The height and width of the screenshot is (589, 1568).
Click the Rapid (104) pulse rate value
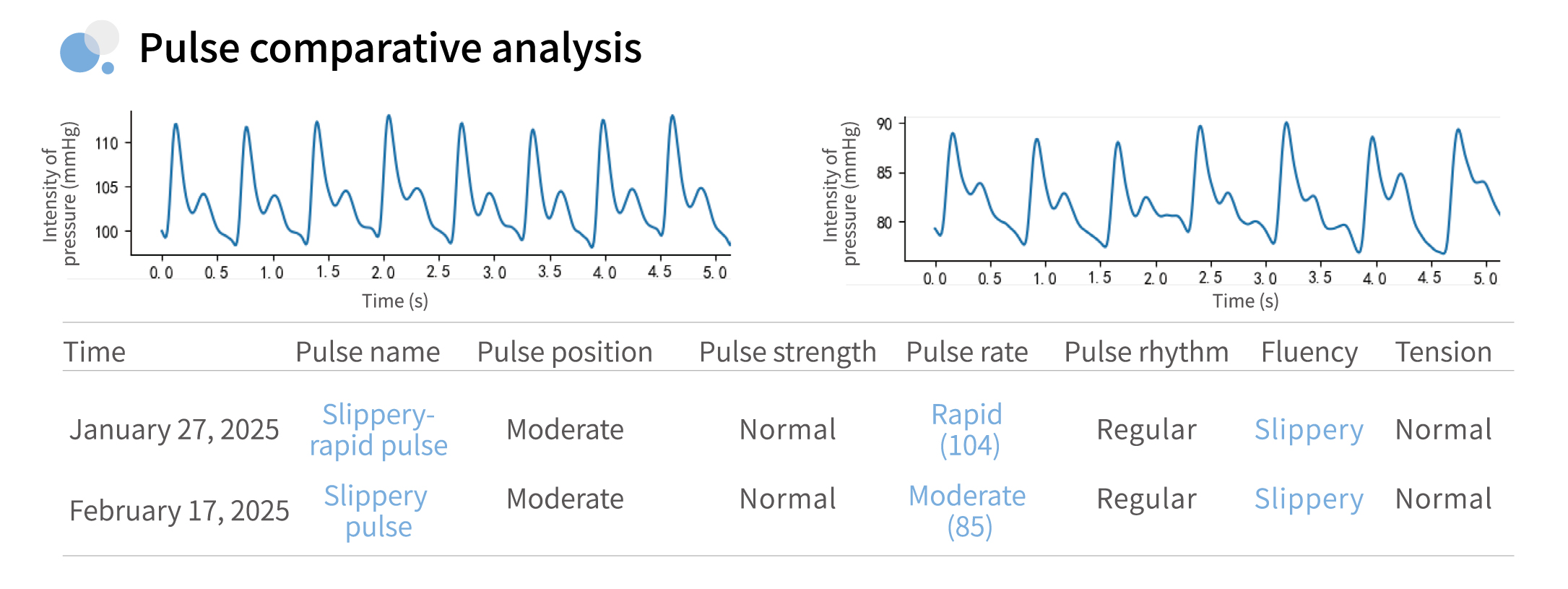[x=967, y=430]
